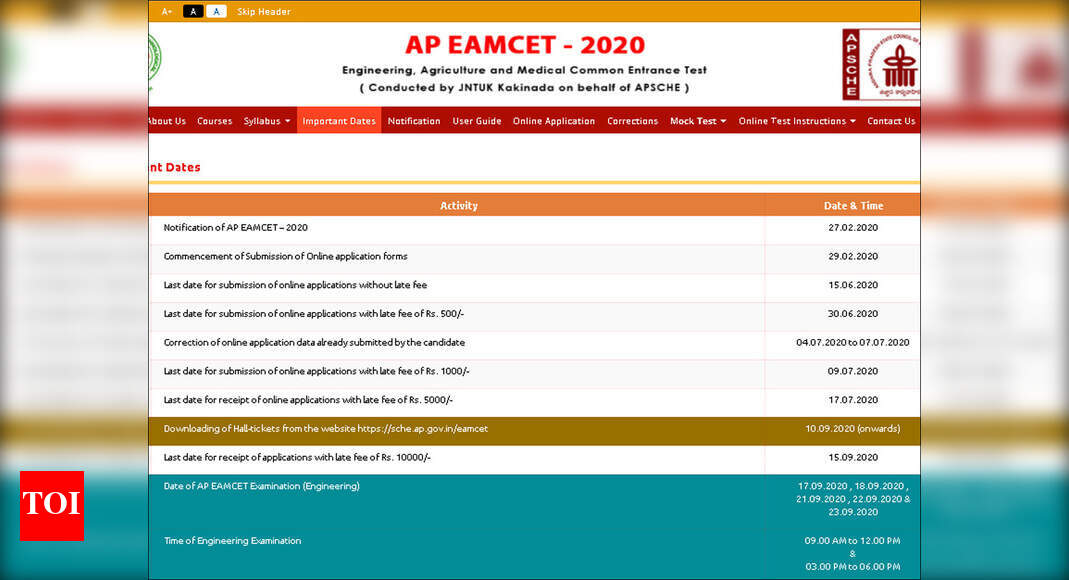Click the Skip Header link

[x=264, y=12]
